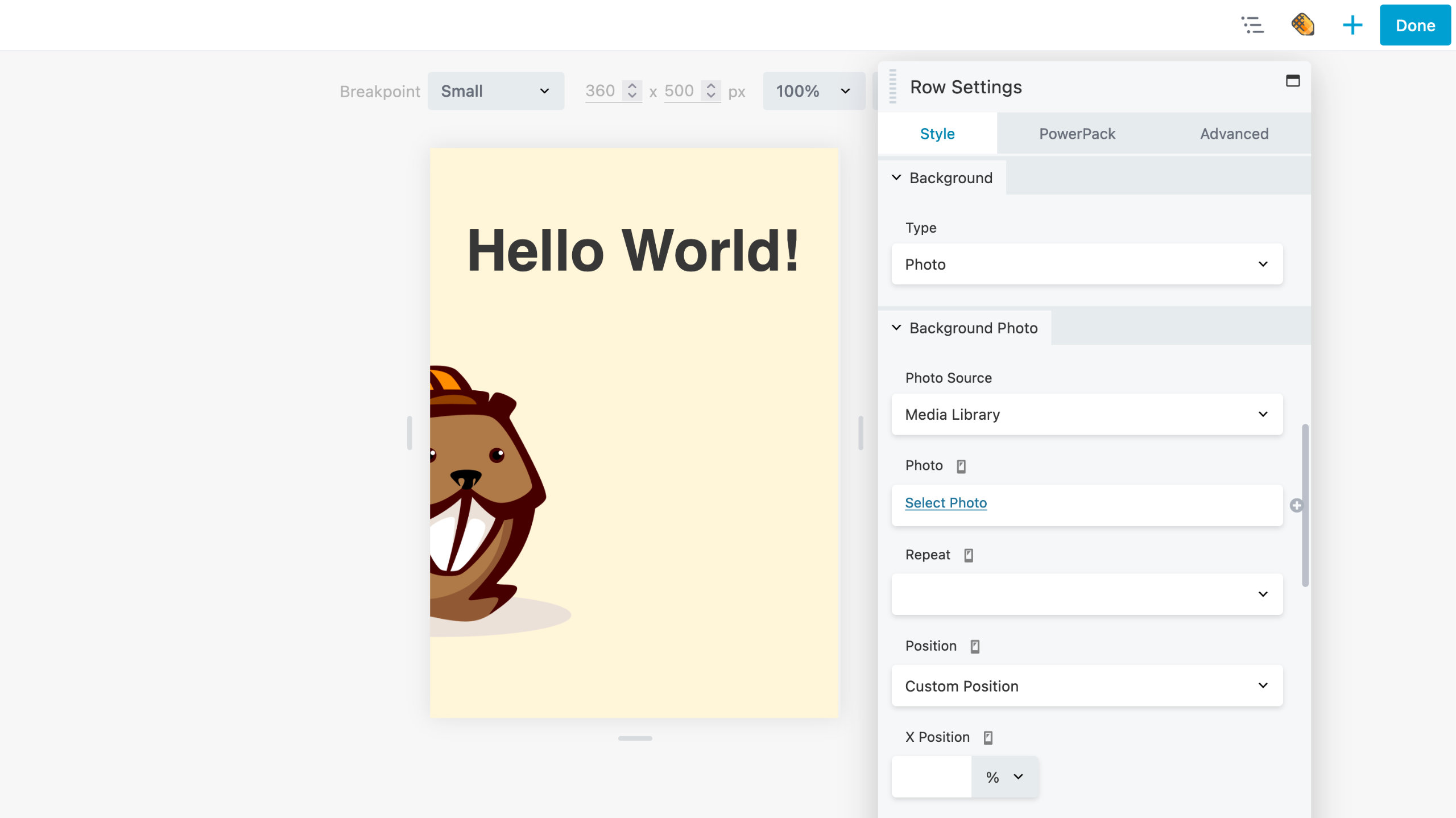Image resolution: width=1456 pixels, height=818 pixels.
Task: Click the plus icon beside Select Photo
Action: pyautogui.click(x=1296, y=505)
